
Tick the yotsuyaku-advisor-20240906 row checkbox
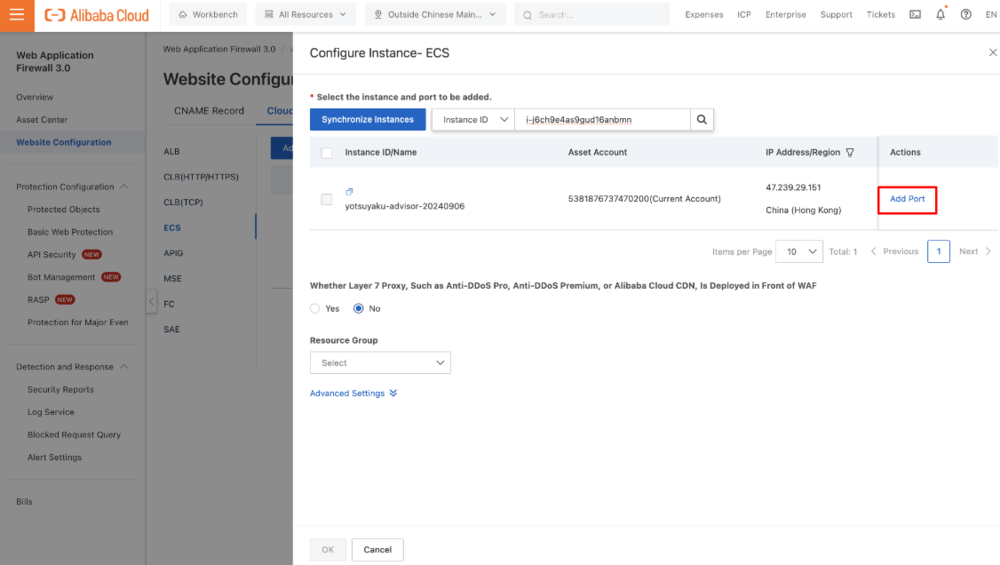point(327,199)
